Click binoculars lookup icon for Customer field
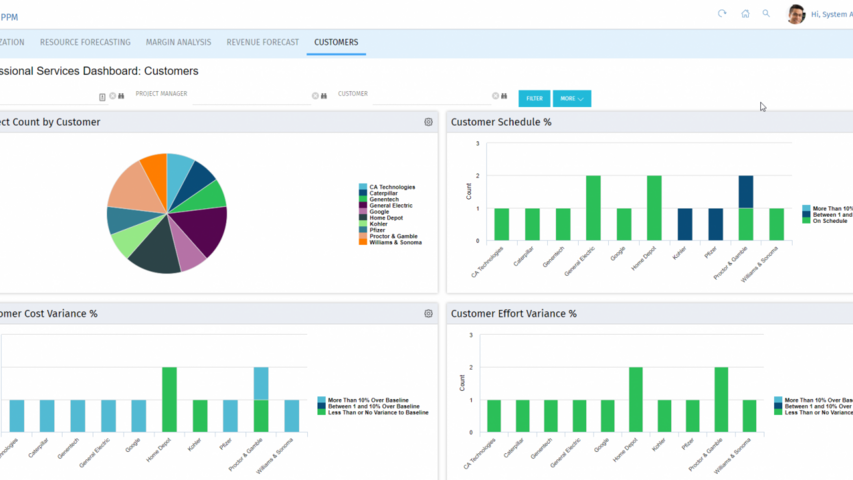The width and height of the screenshot is (853, 480). [x=503, y=97]
